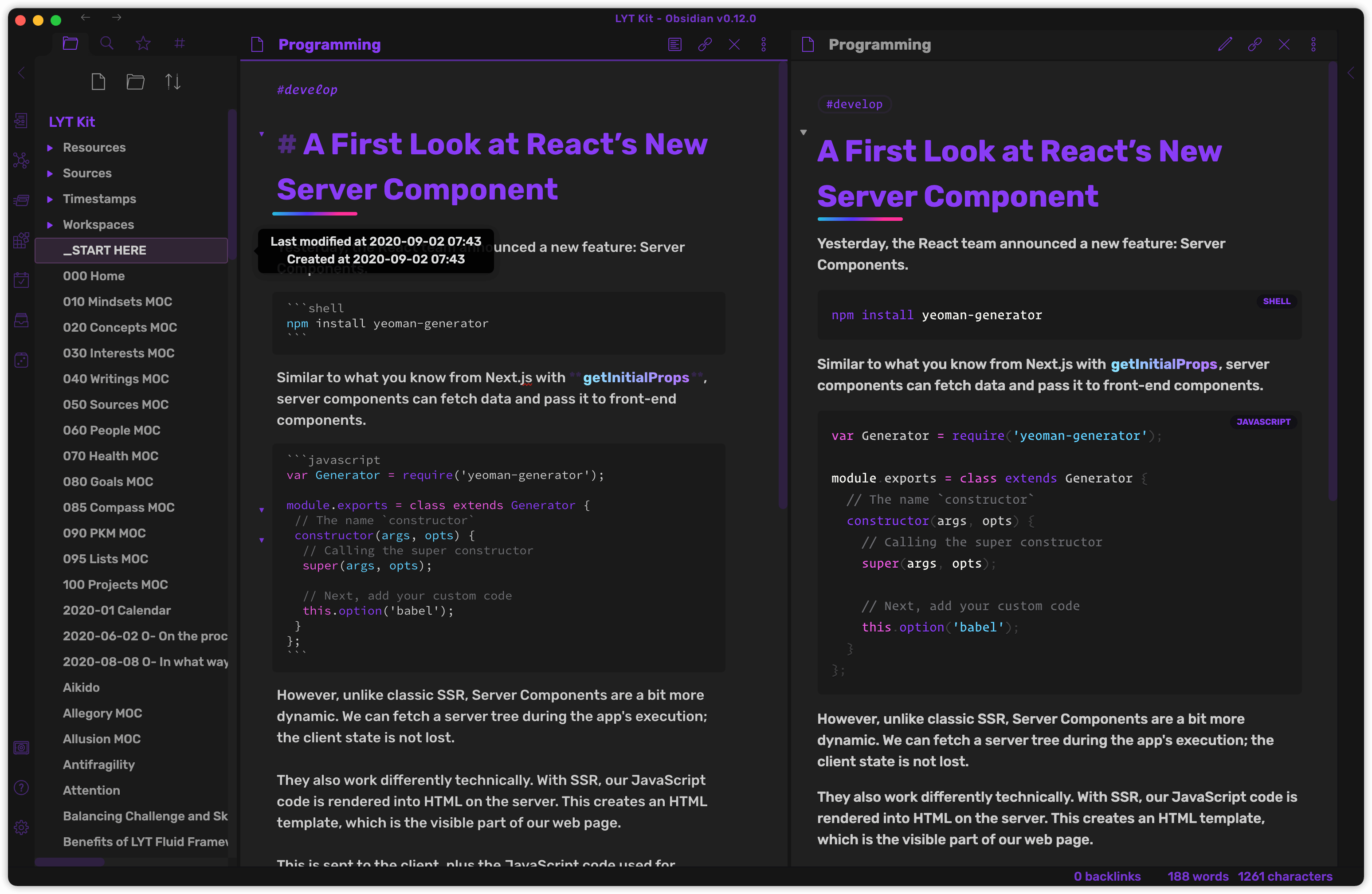This screenshot has width=1372, height=894.
Task: Change sort order with the arrows icon
Action: tap(173, 82)
